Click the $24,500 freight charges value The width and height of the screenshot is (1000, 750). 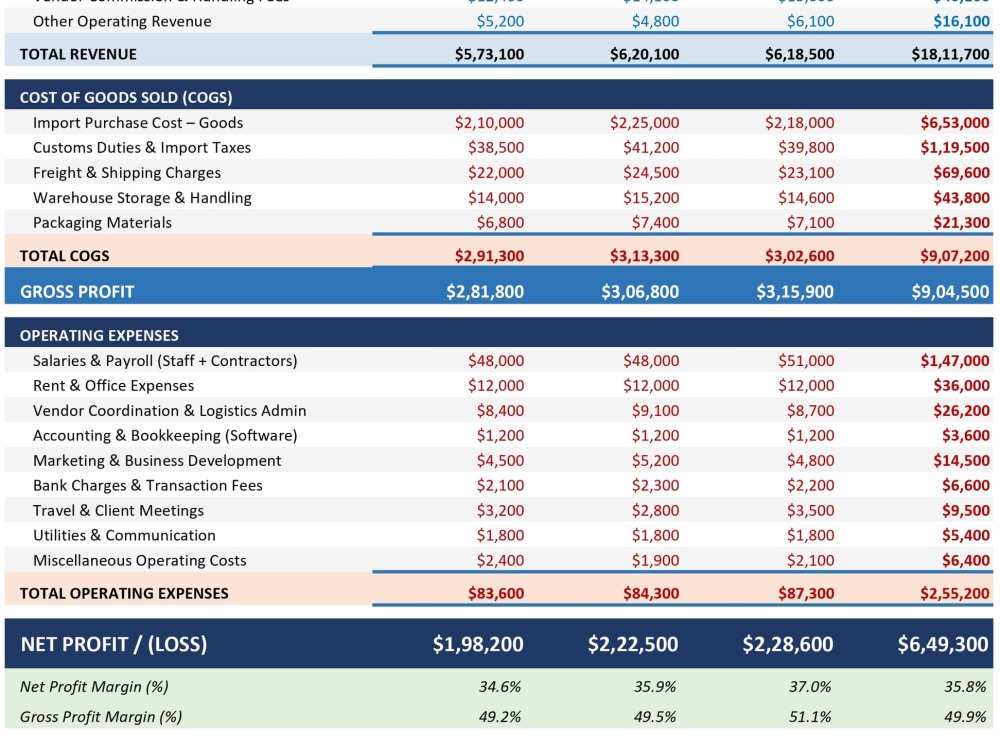coord(651,173)
